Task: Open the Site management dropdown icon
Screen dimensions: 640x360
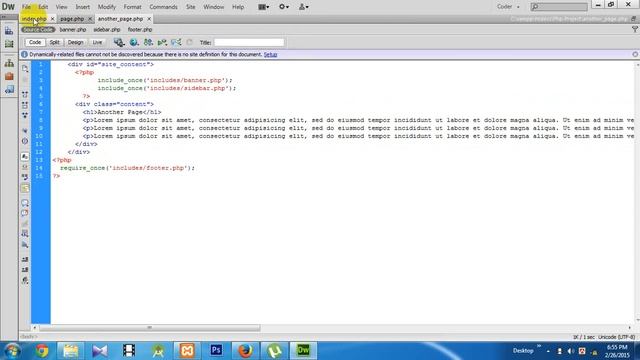Action: pos(304,7)
